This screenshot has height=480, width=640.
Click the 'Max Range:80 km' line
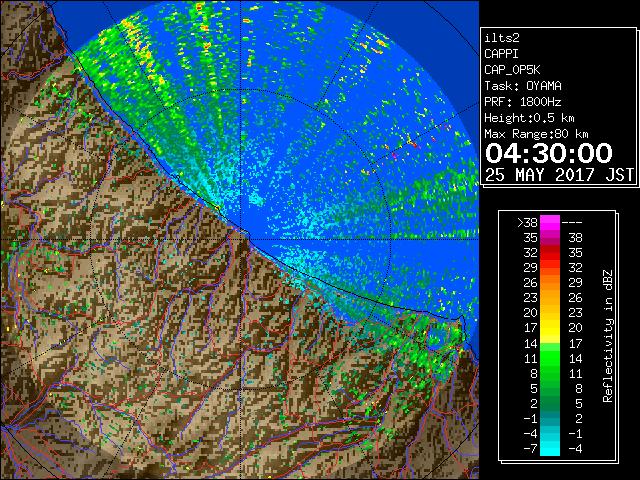(x=536, y=134)
